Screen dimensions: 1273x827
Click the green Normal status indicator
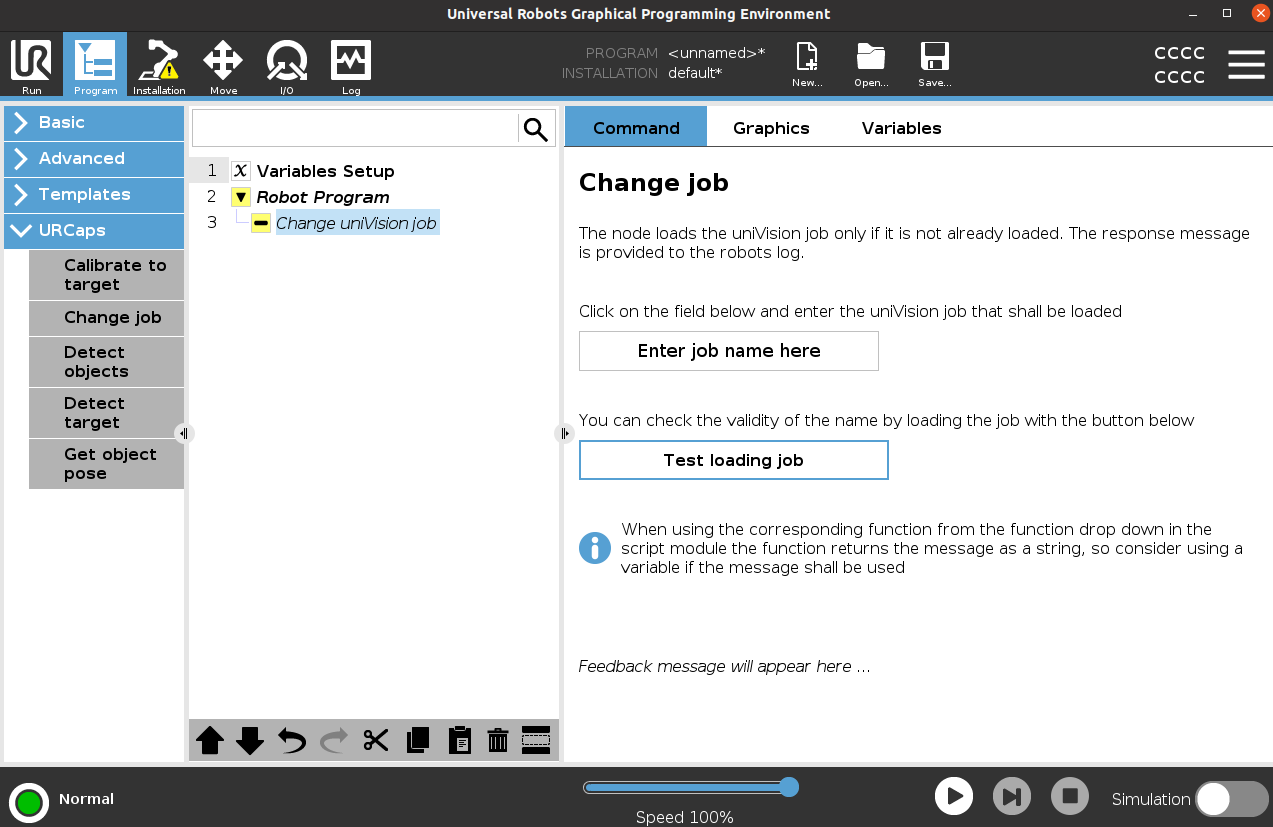[29, 802]
